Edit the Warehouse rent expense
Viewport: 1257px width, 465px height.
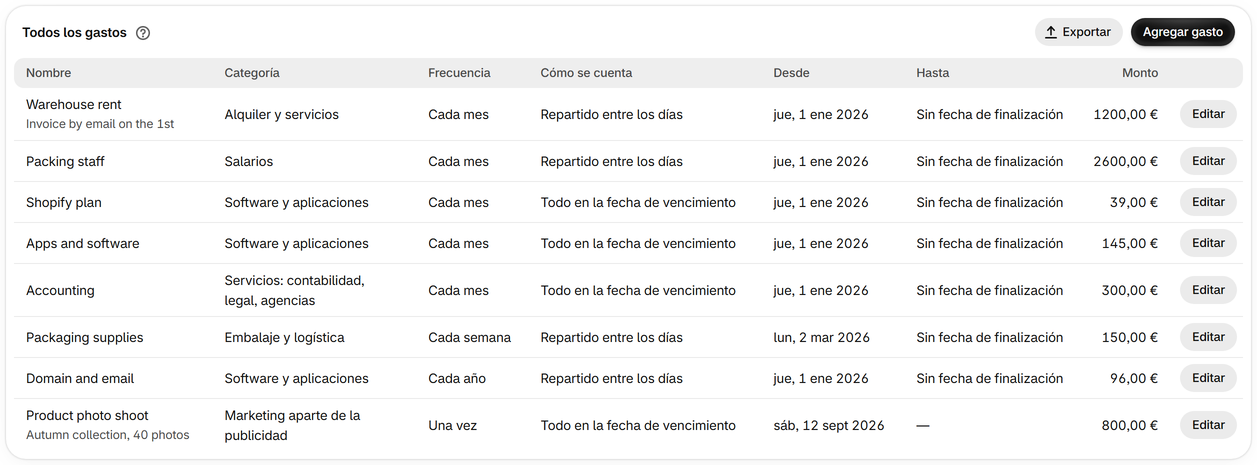click(1208, 114)
